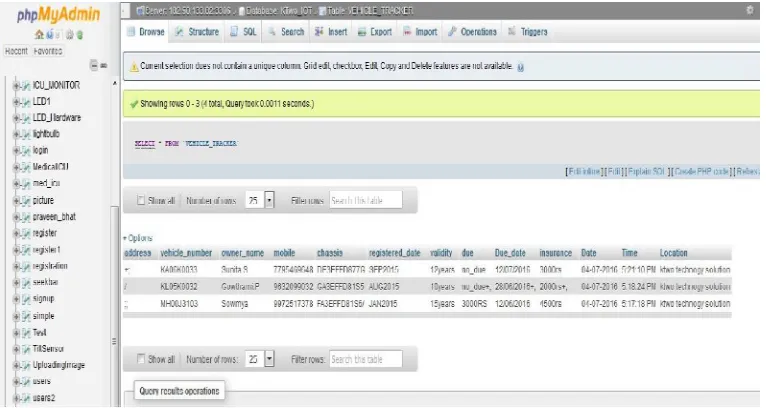This screenshot has width=766, height=408.
Task: Sort by registered_date column header
Action: (395, 253)
